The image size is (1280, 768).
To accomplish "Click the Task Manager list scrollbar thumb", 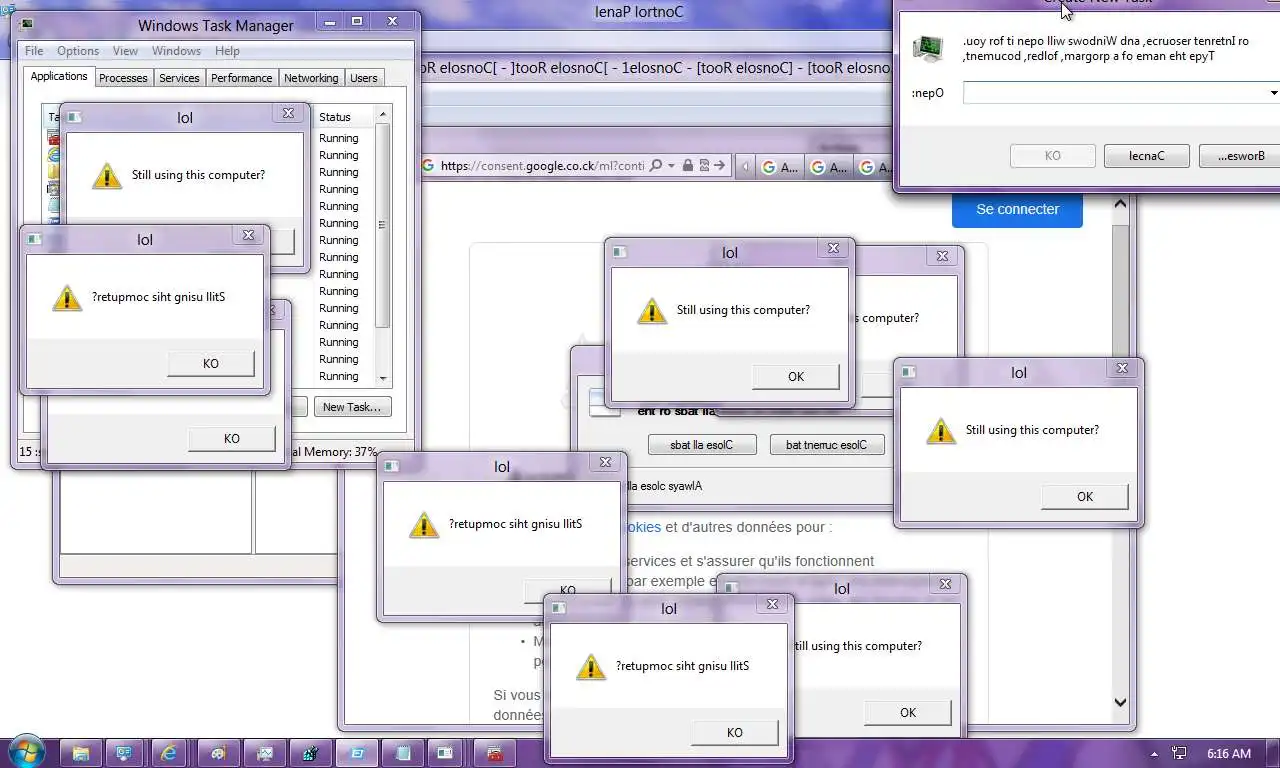I will point(382,225).
